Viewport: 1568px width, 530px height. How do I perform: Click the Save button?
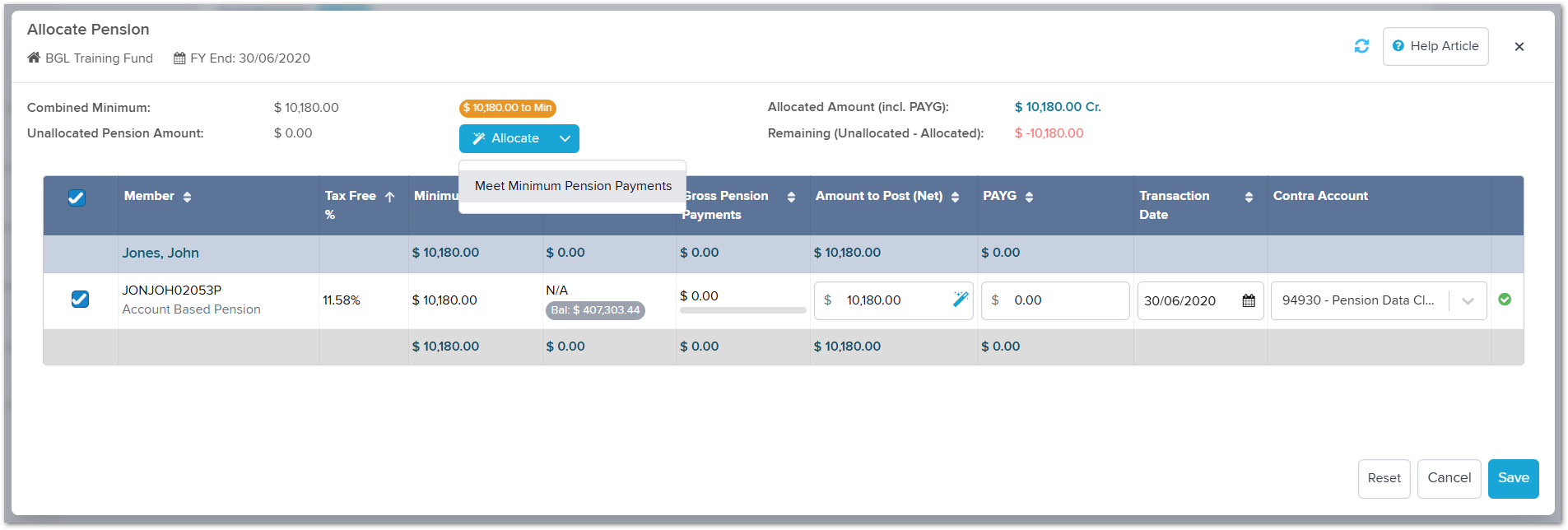[1513, 478]
